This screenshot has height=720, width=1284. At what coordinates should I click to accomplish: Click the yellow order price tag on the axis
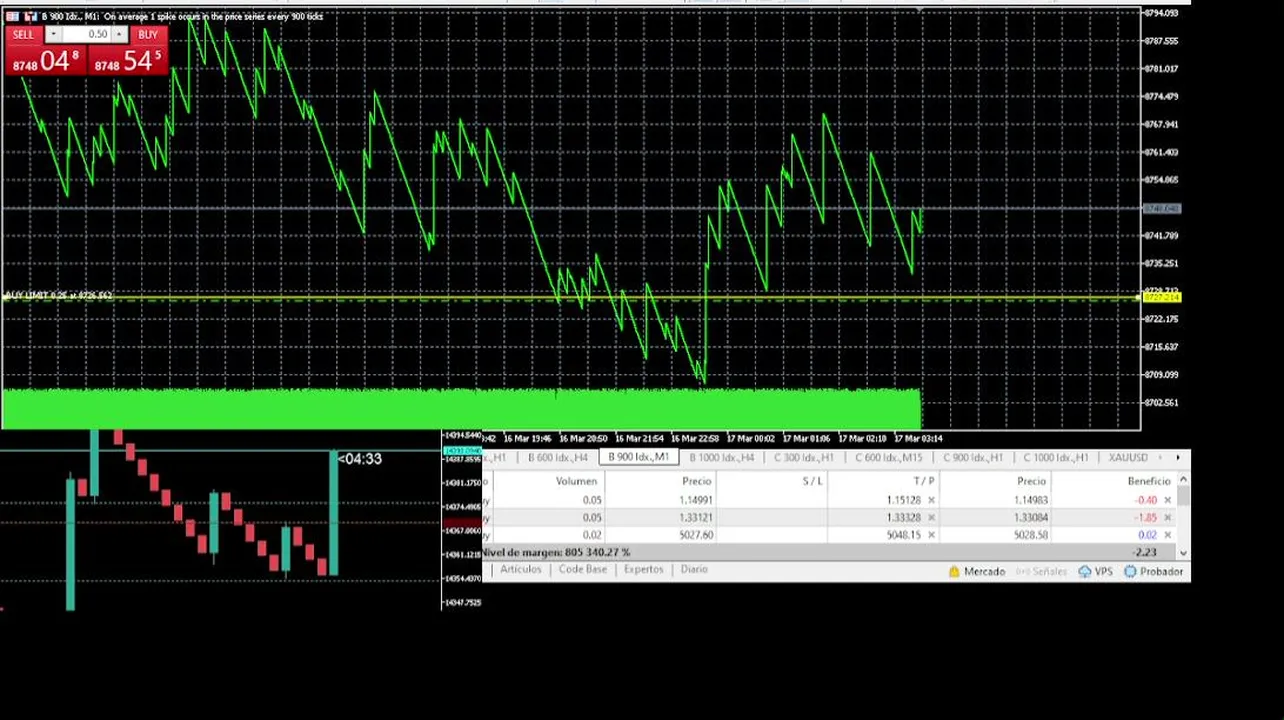pos(1162,298)
